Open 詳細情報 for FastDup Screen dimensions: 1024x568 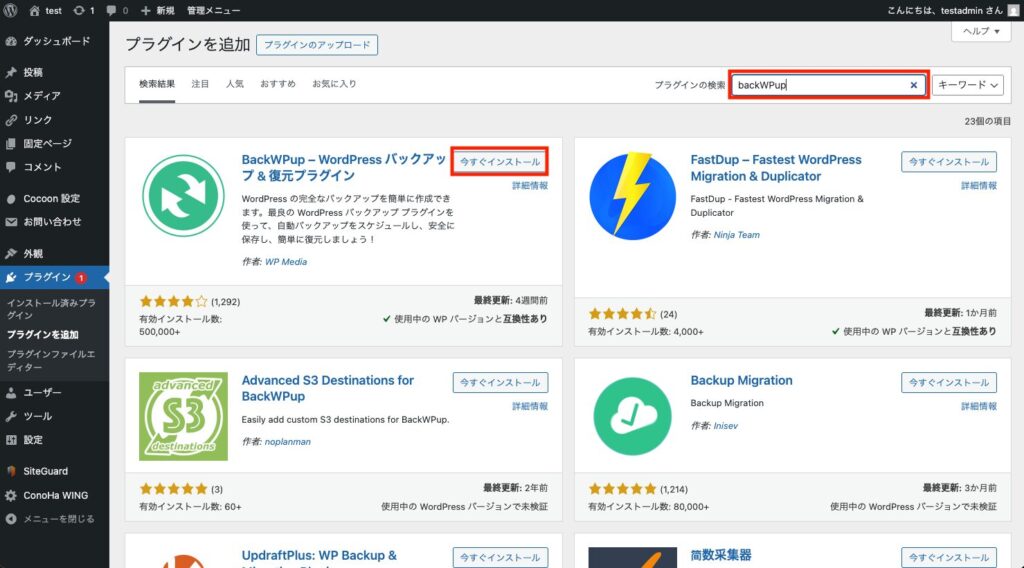click(979, 186)
